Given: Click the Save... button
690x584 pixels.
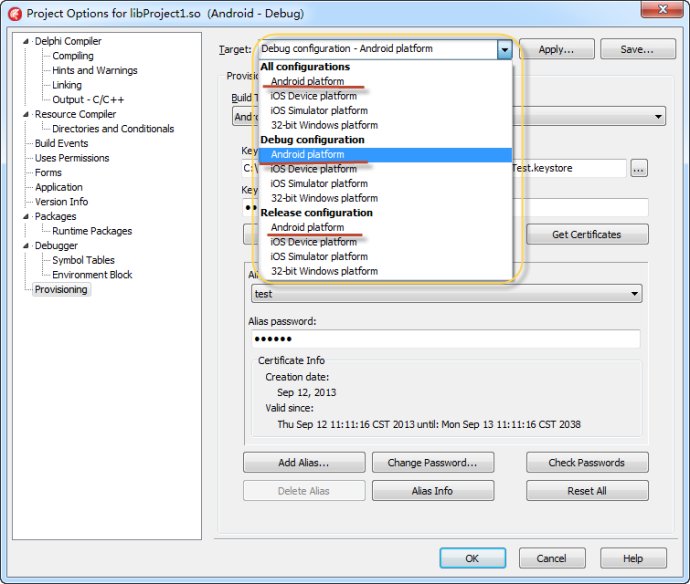Looking at the screenshot, I should pyautogui.click(x=638, y=49).
